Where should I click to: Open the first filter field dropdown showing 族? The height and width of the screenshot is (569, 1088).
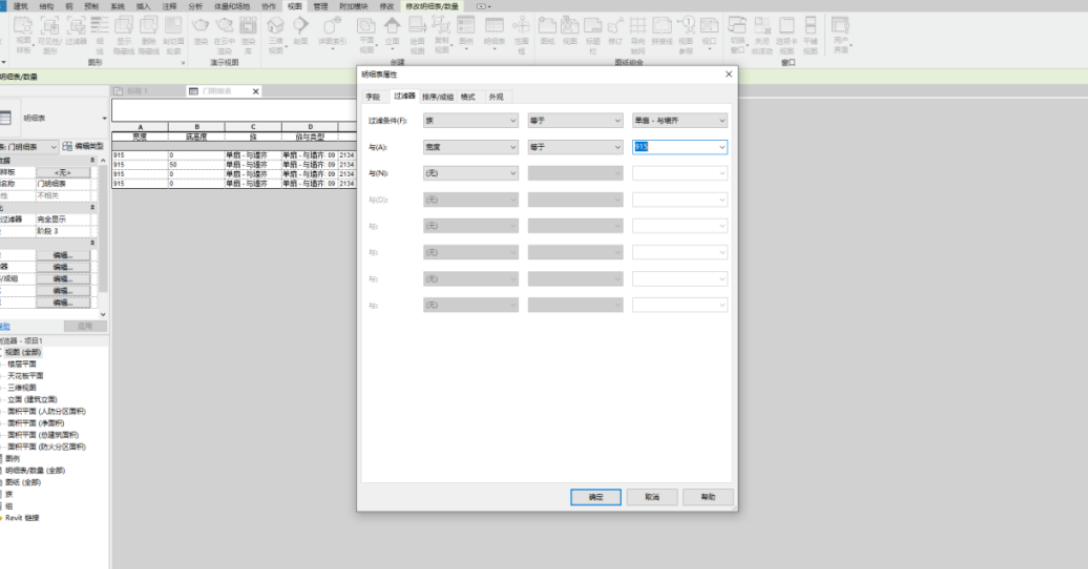tap(470, 121)
